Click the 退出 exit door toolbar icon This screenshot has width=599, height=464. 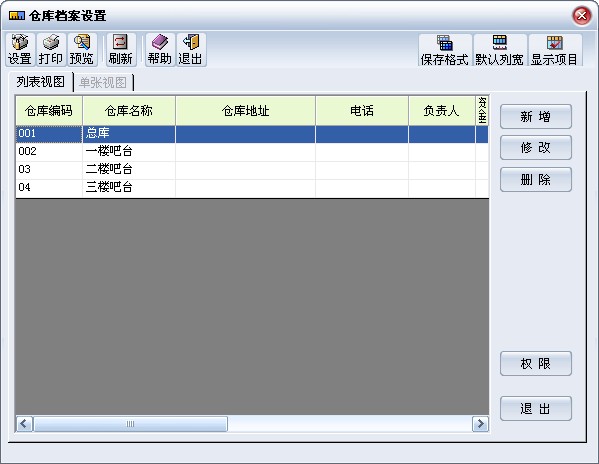point(191,50)
